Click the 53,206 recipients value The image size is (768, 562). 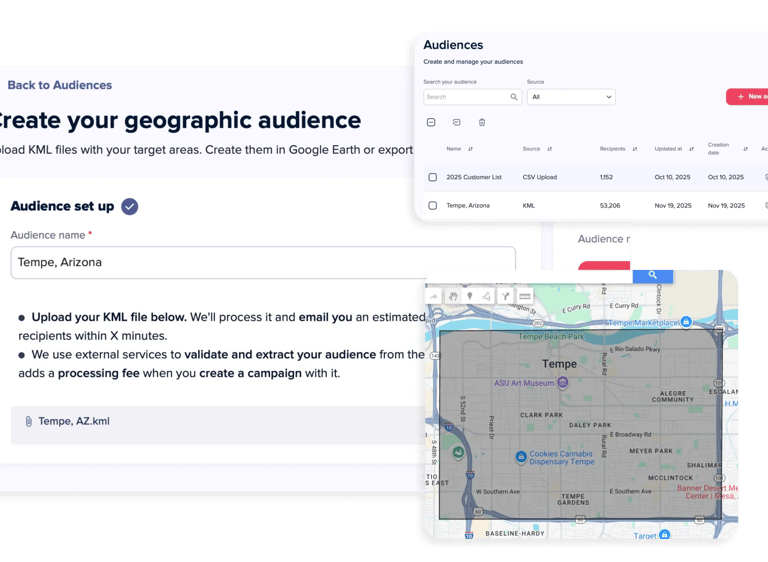(610, 206)
